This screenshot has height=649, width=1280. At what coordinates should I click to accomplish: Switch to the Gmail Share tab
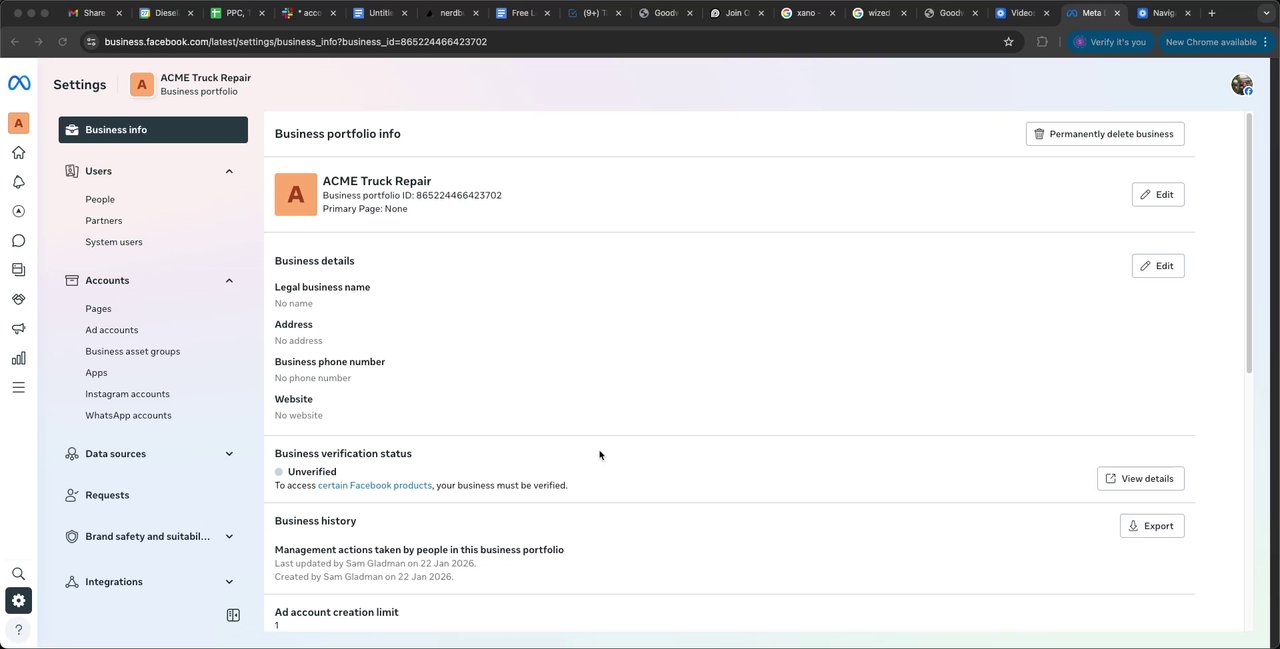(94, 13)
